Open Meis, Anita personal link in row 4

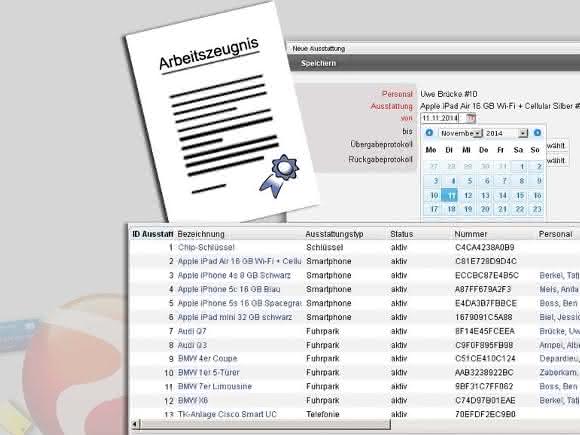pyautogui.click(x=559, y=289)
